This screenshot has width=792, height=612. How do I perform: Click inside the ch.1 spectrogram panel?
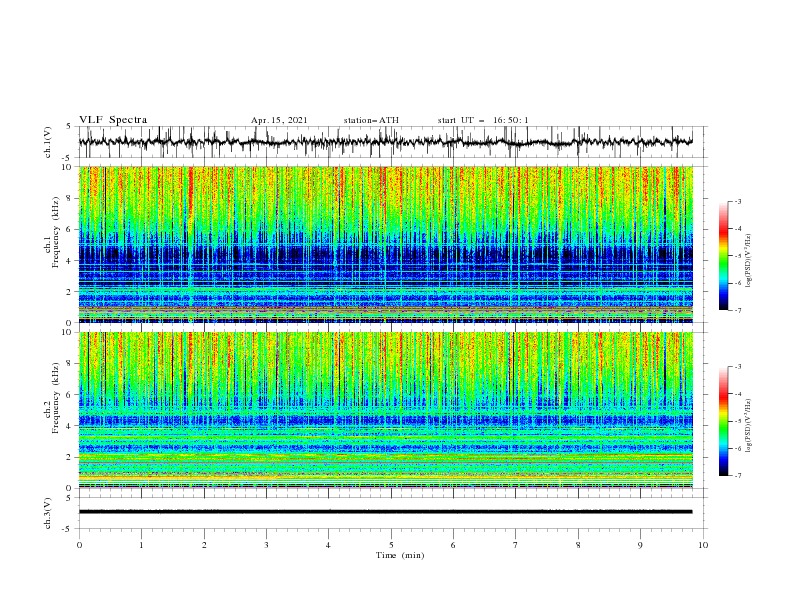pyautogui.click(x=385, y=244)
